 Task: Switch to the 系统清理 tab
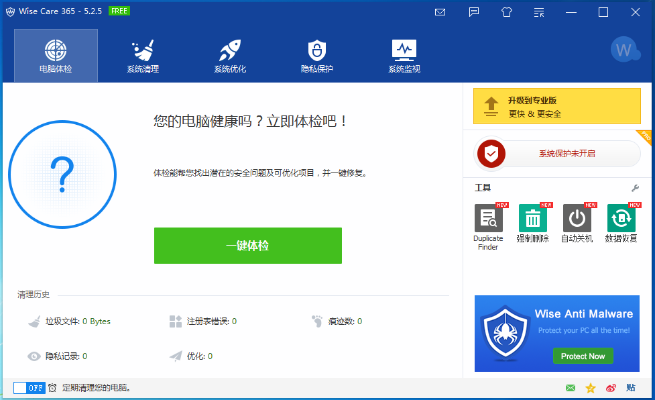[142, 56]
